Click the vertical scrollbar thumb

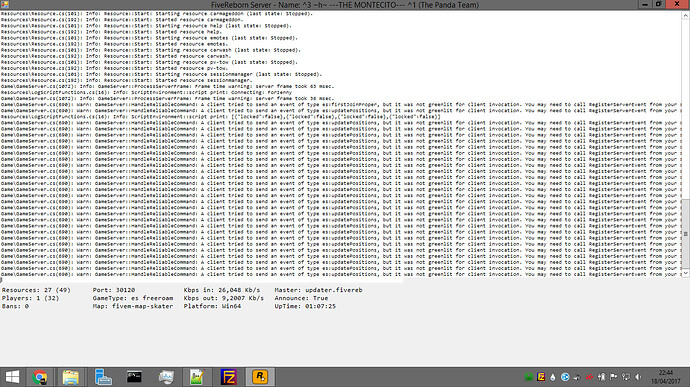coord(686,234)
